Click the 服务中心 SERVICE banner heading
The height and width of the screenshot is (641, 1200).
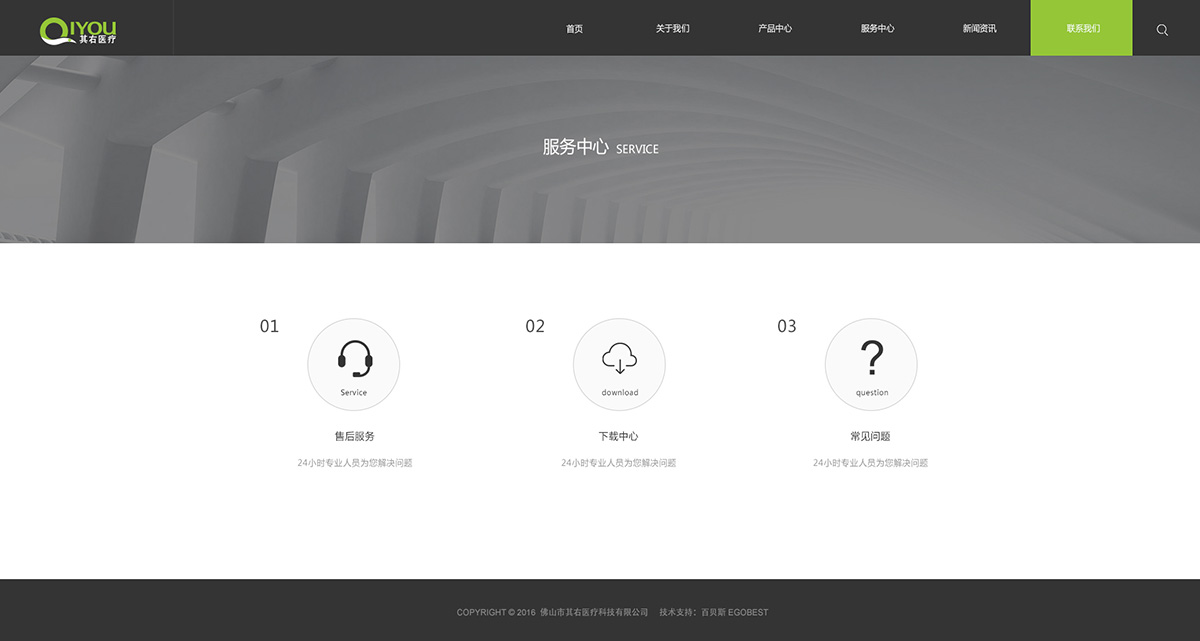click(x=600, y=148)
